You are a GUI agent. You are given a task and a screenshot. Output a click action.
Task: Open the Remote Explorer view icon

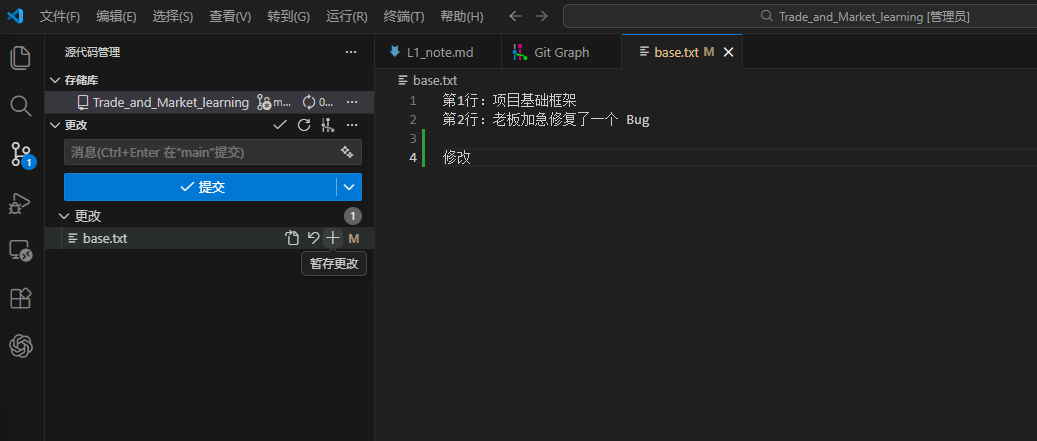(21, 251)
